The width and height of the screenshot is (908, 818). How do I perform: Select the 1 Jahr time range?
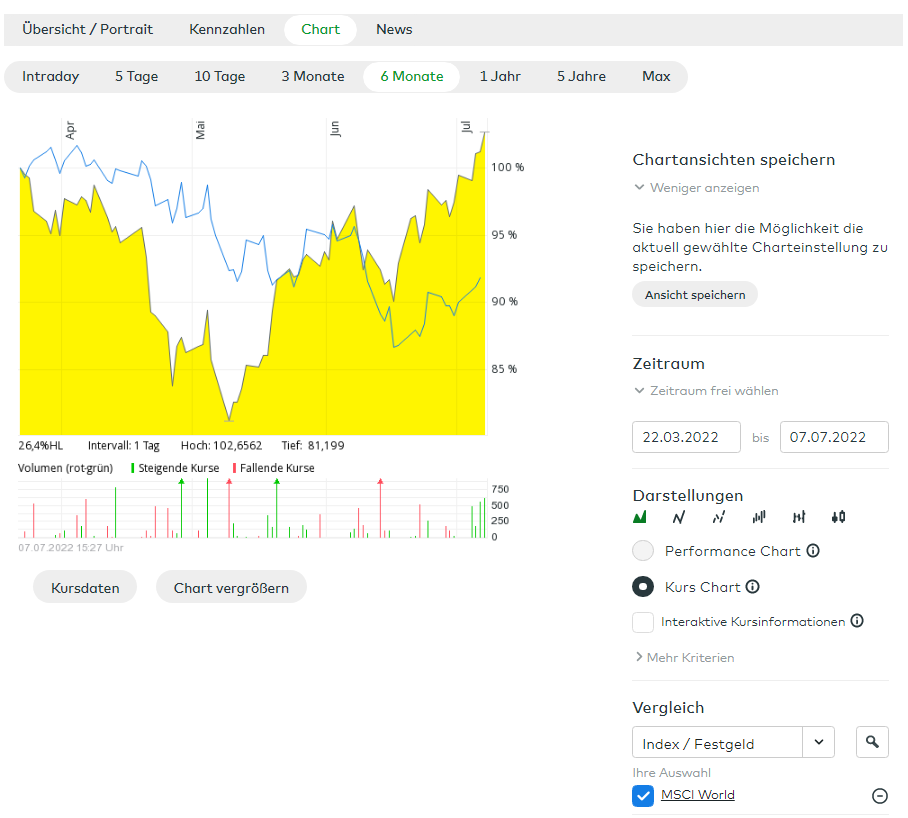click(x=500, y=77)
